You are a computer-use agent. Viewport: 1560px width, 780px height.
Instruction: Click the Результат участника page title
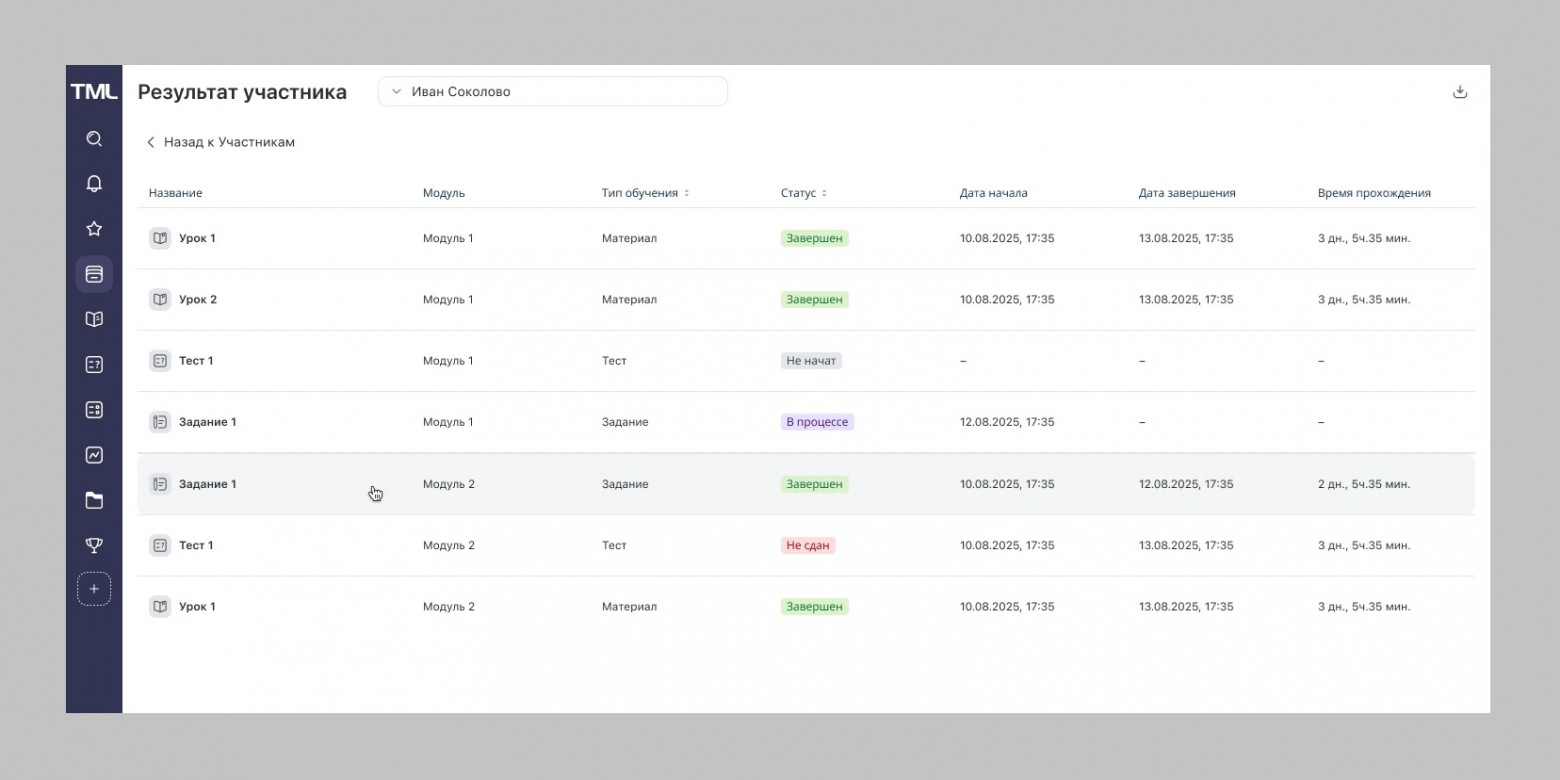click(242, 92)
